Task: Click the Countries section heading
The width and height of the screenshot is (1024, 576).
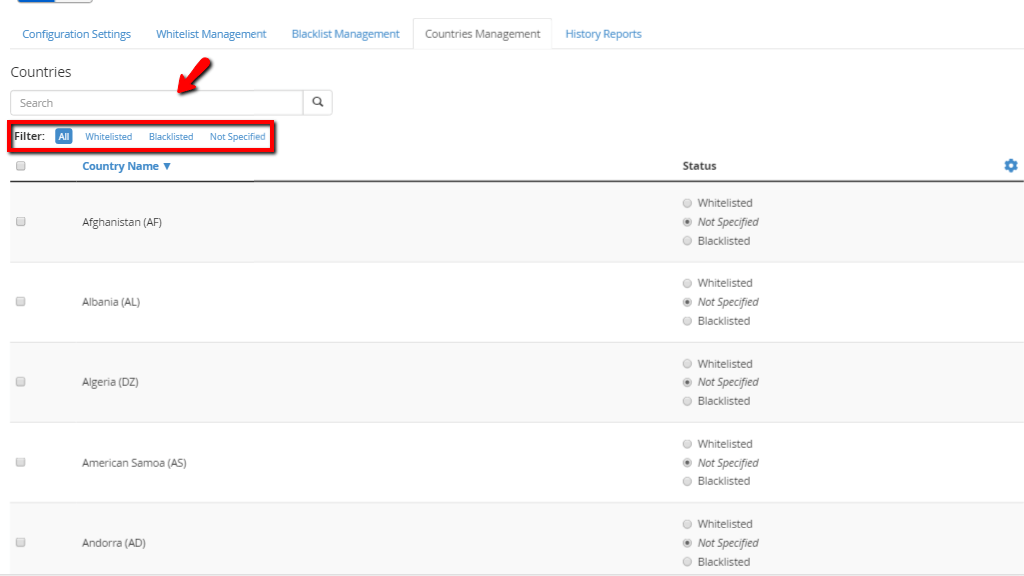Action: click(x=40, y=72)
